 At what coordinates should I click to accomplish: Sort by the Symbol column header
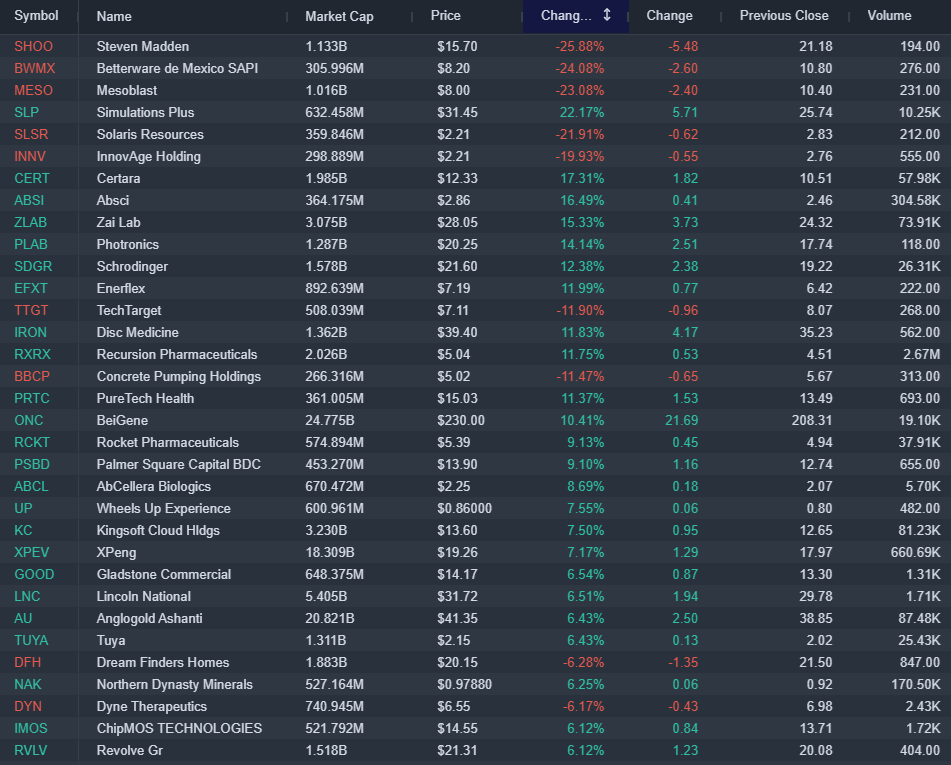[x=36, y=16]
